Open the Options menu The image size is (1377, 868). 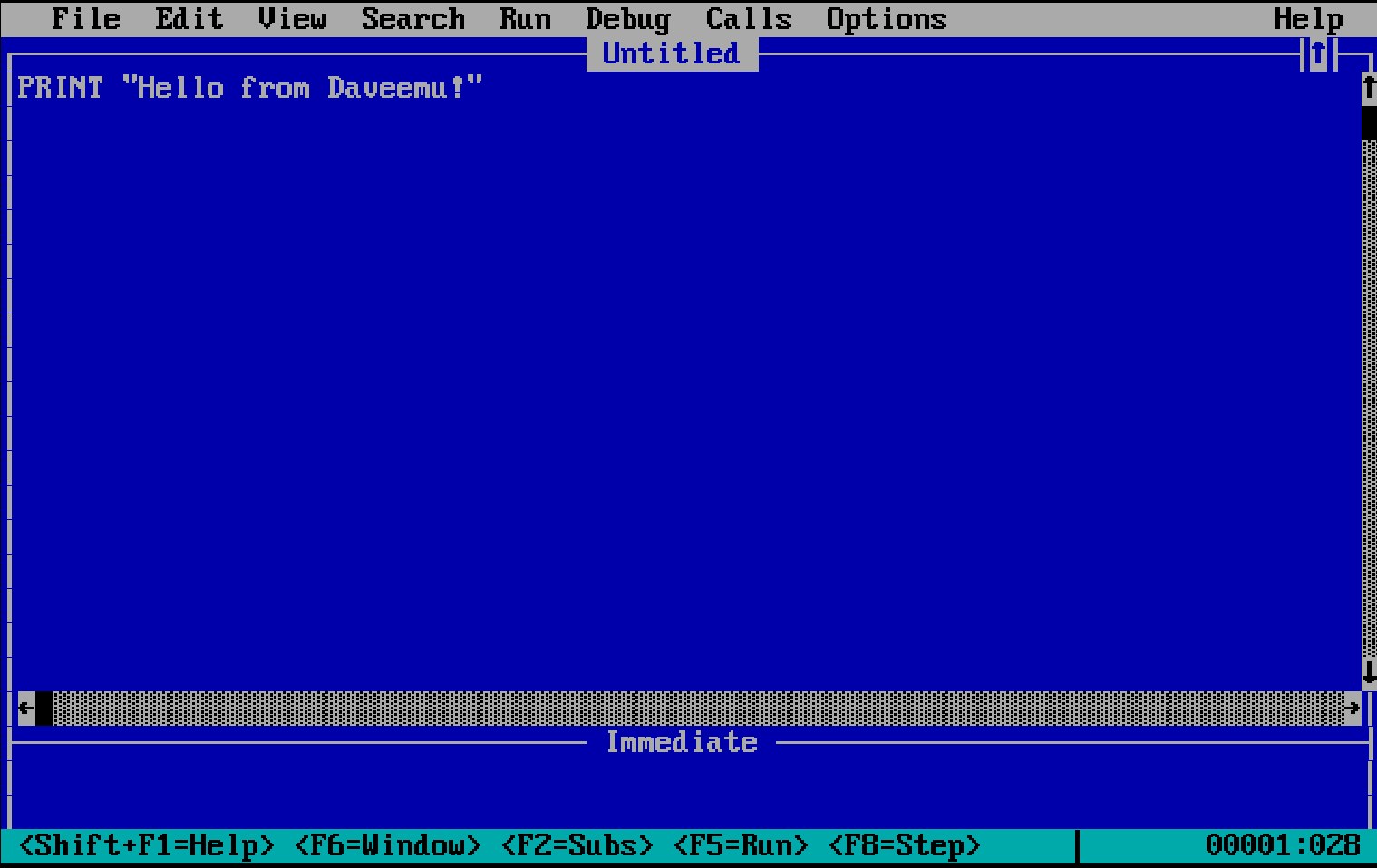(x=887, y=18)
